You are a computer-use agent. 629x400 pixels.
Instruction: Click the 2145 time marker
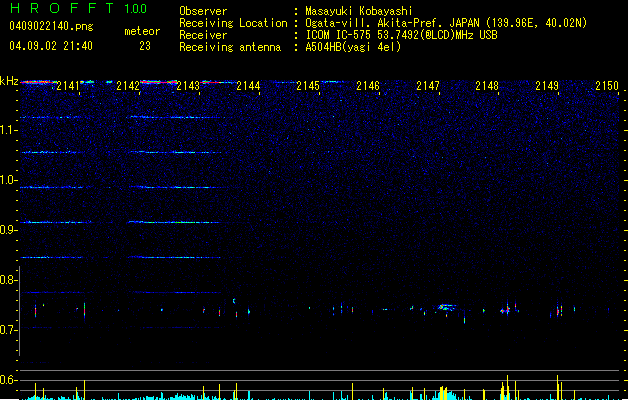pyautogui.click(x=308, y=86)
